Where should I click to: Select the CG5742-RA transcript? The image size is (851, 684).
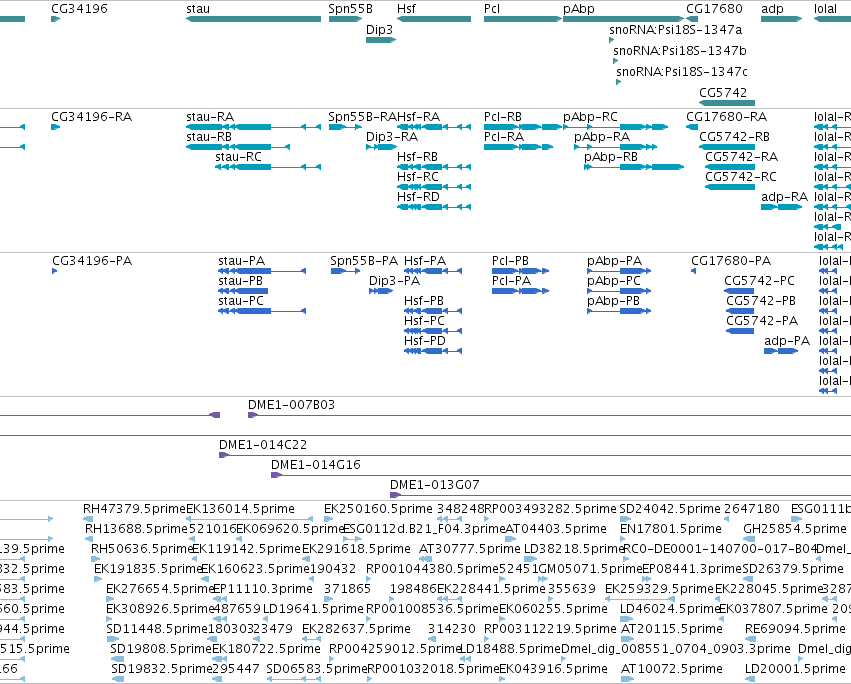coord(730,167)
